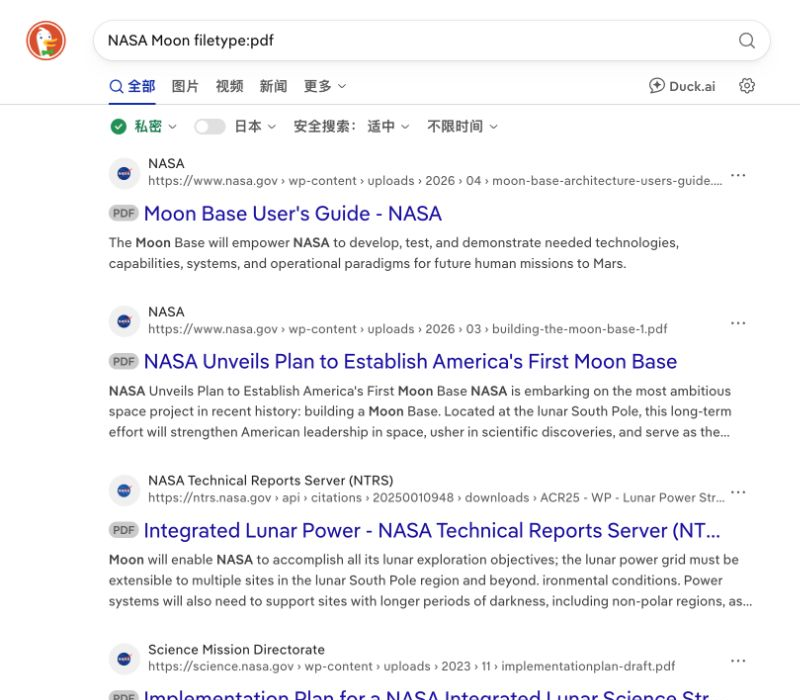
Task: Click NASA favicon of Moon Base User's Guide result
Action: click(x=124, y=173)
